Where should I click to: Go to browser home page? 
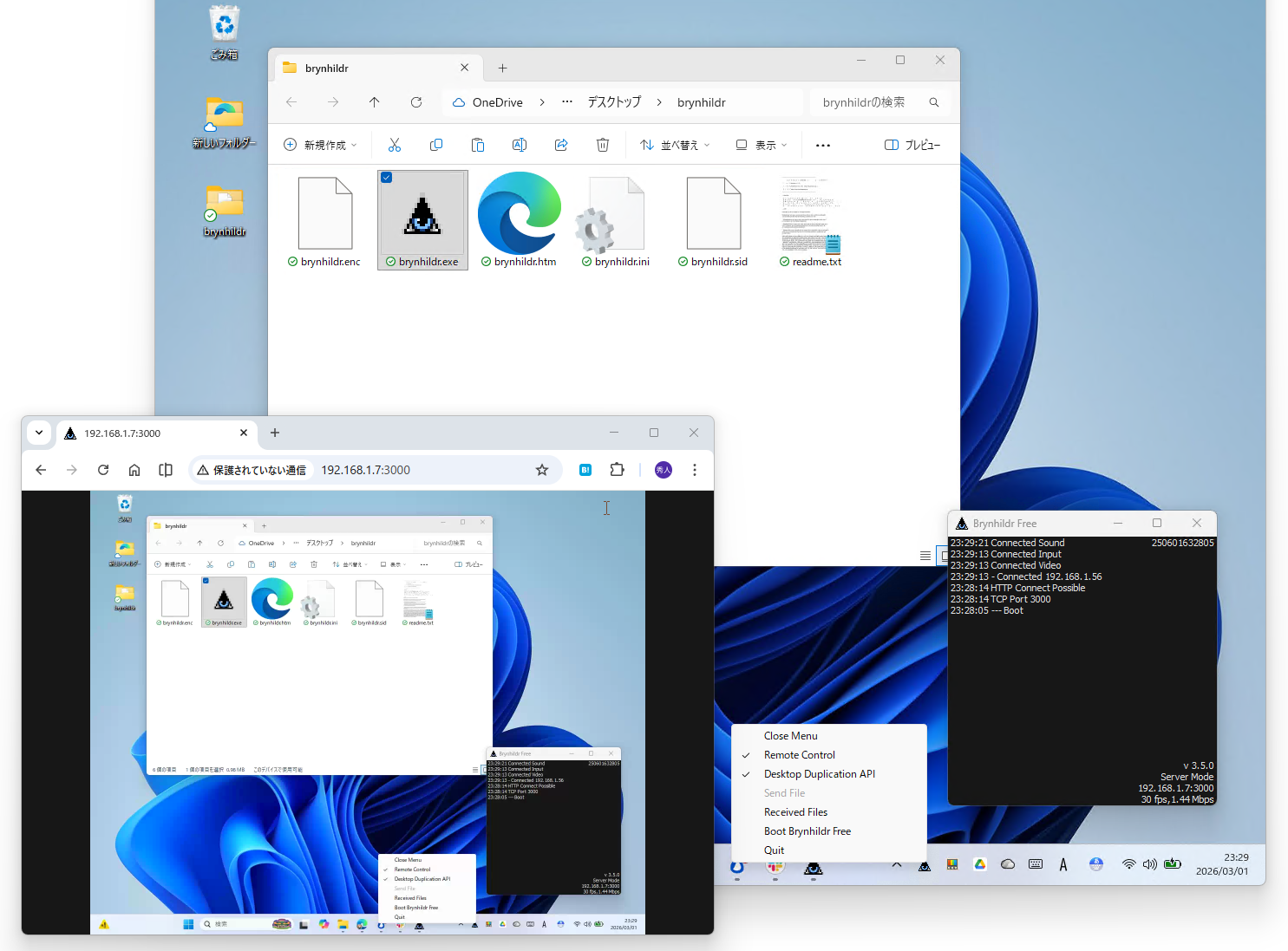(x=134, y=470)
